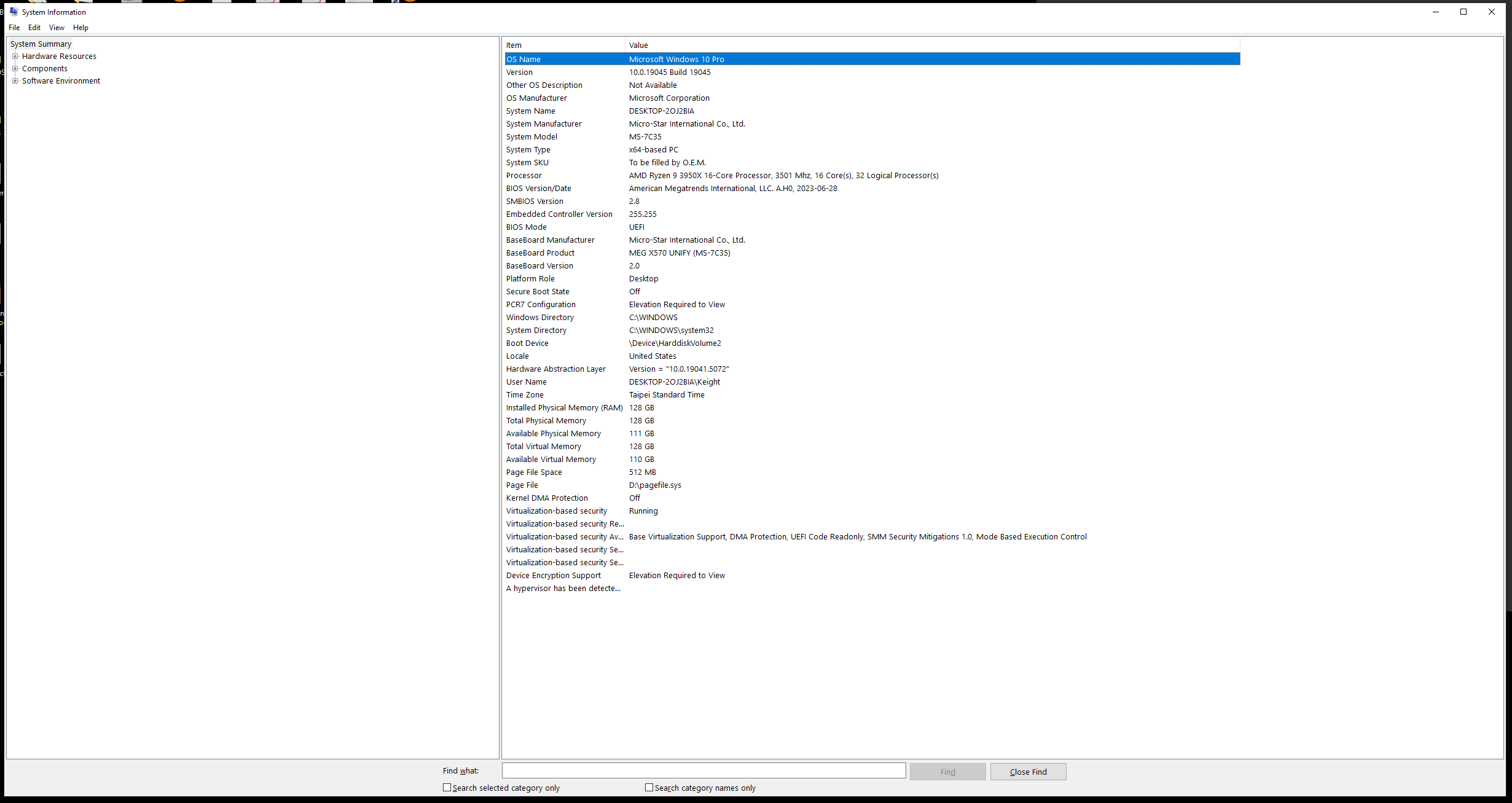1512x803 pixels.
Task: Select the Secure Boot State row
Action: pyautogui.click(x=872, y=292)
